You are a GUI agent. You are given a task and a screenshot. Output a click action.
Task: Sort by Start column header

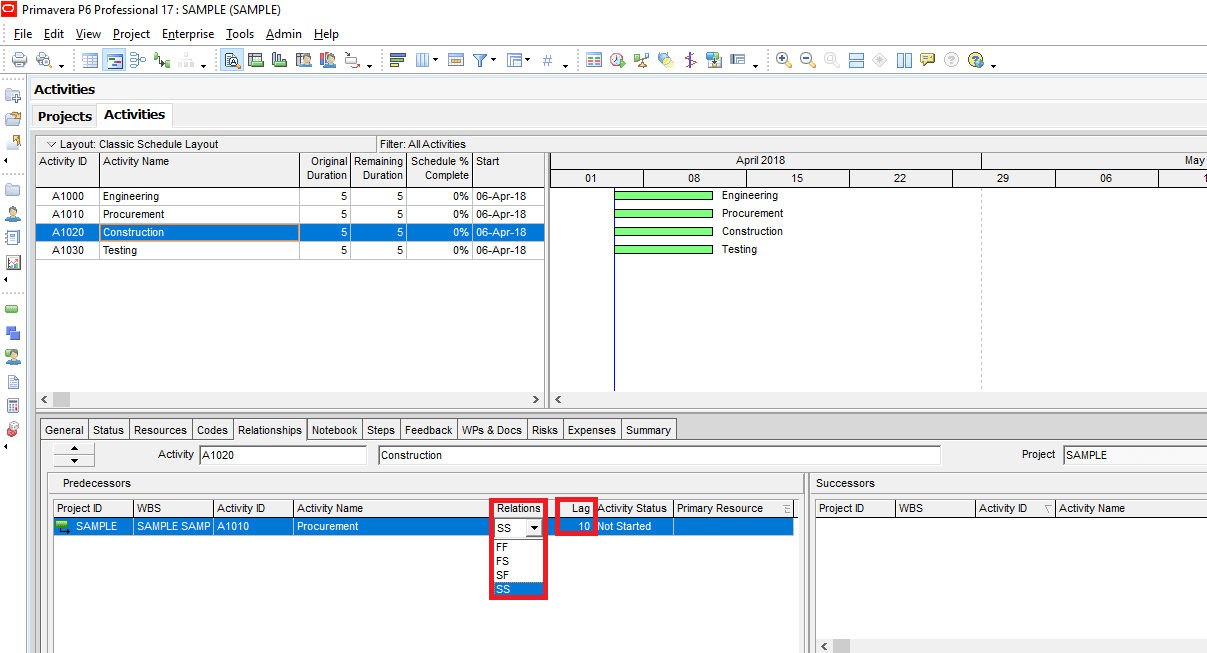[507, 168]
